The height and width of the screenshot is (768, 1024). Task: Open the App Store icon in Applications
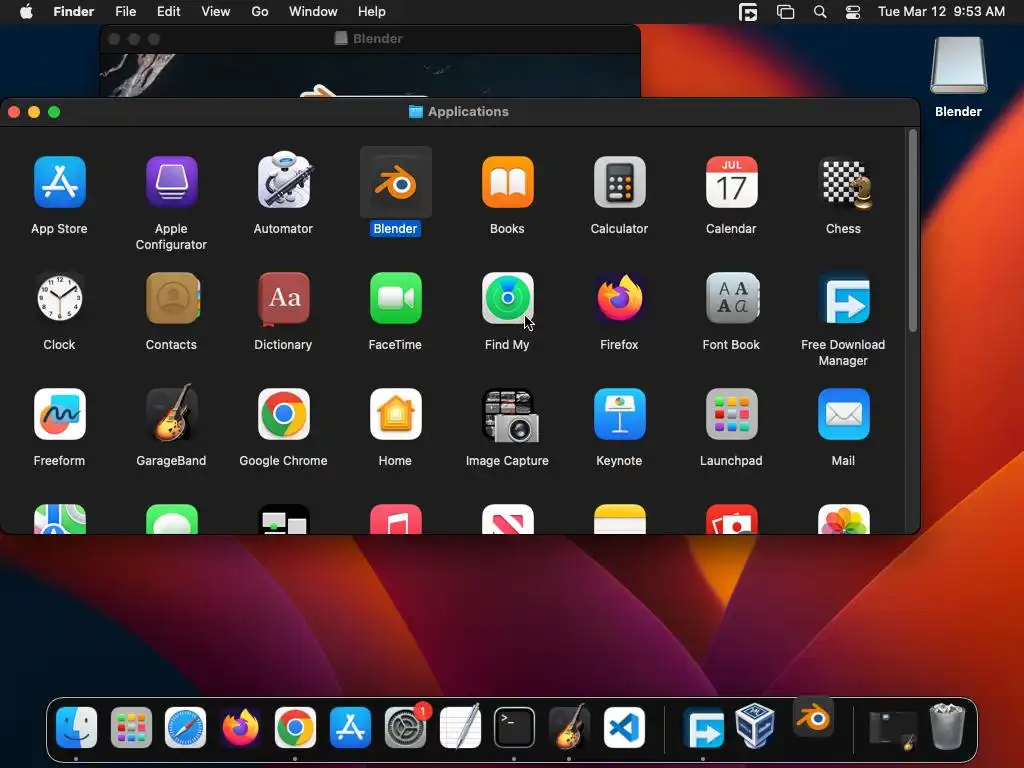tap(59, 182)
